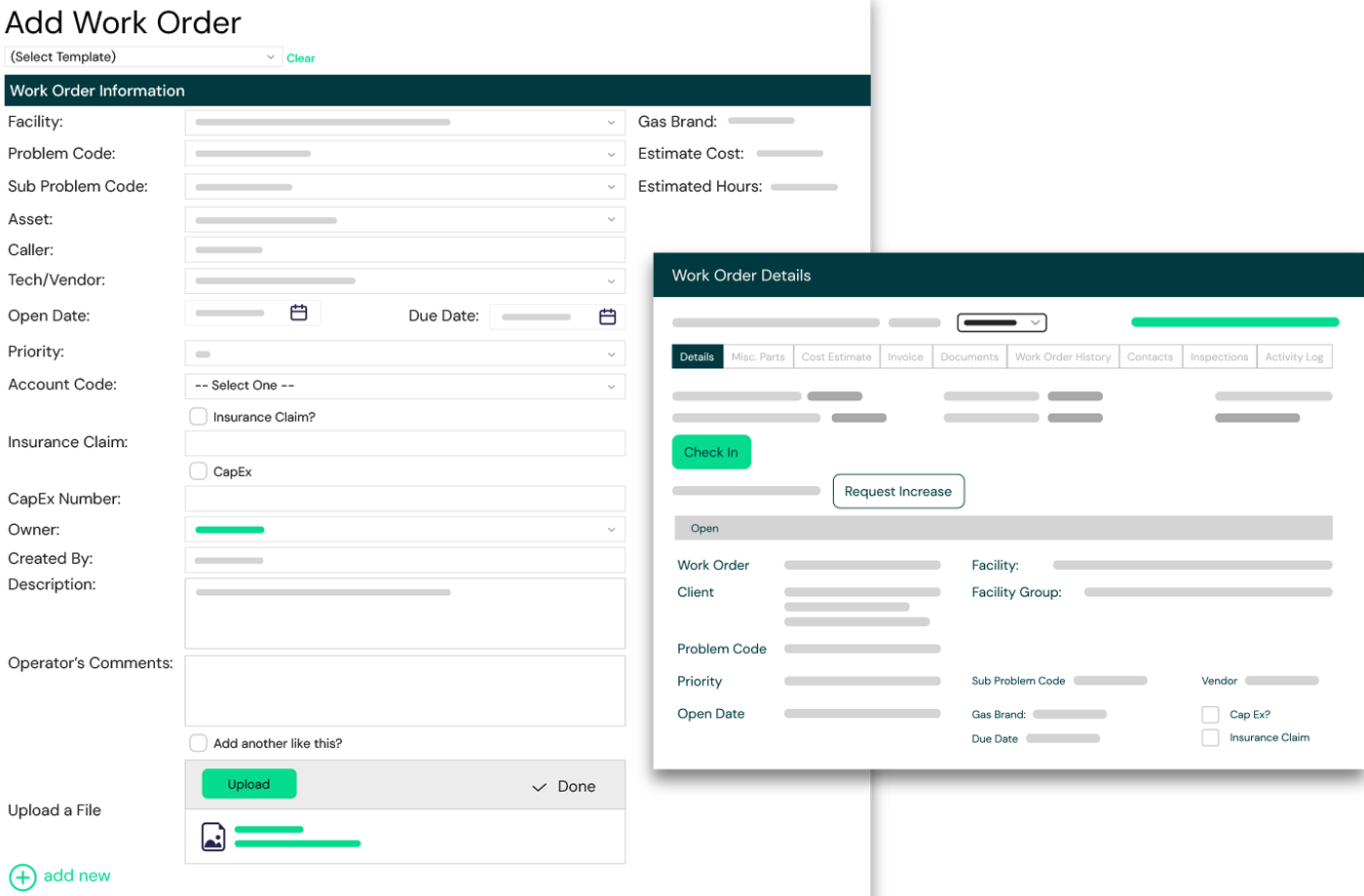Open the Open Date calendar picker icon
Viewport: 1364px width, 896px height.
click(x=299, y=313)
